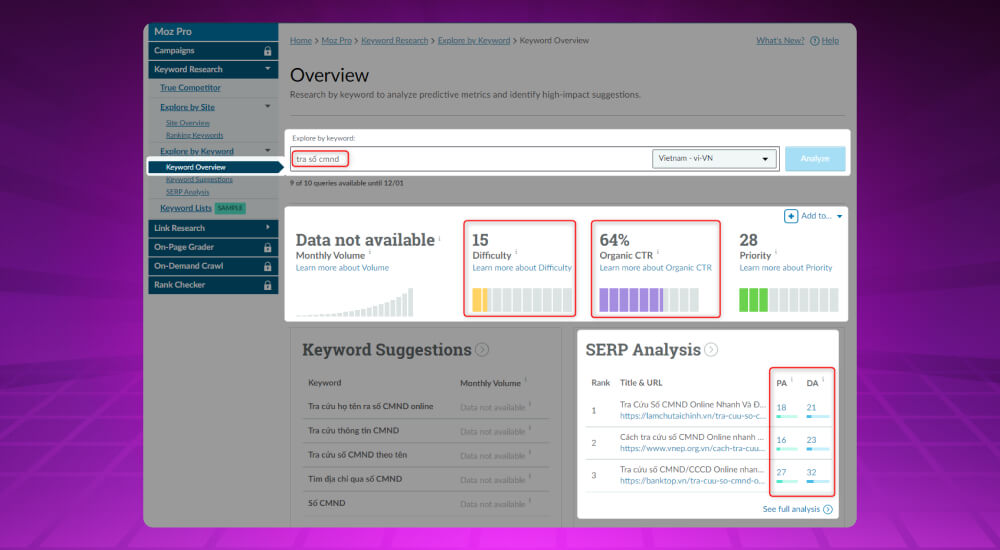The image size is (1000, 550).
Task: Open Learn more about Organic CTR link
Action: [x=656, y=268]
